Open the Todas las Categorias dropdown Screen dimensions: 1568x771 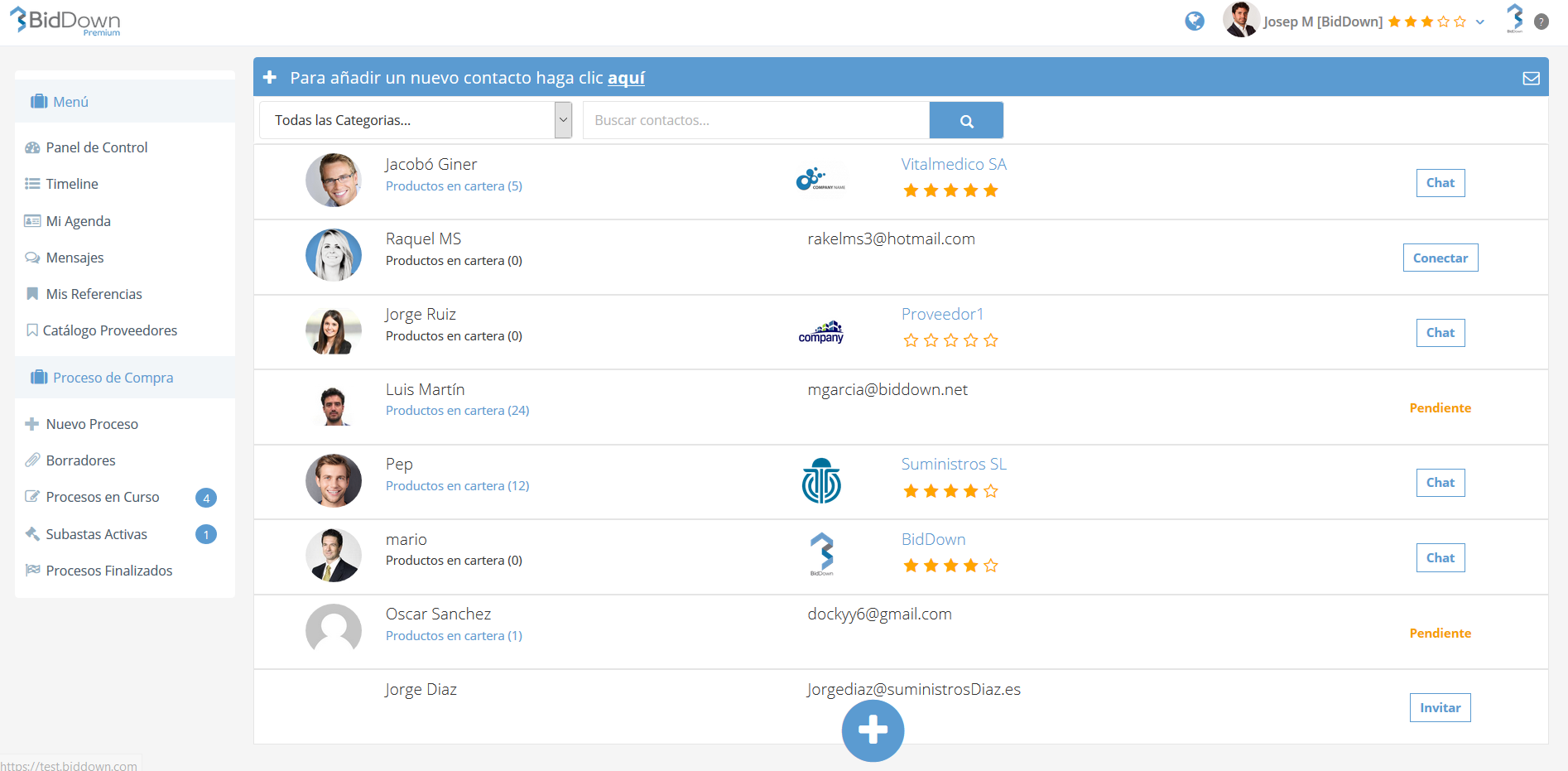click(x=416, y=120)
